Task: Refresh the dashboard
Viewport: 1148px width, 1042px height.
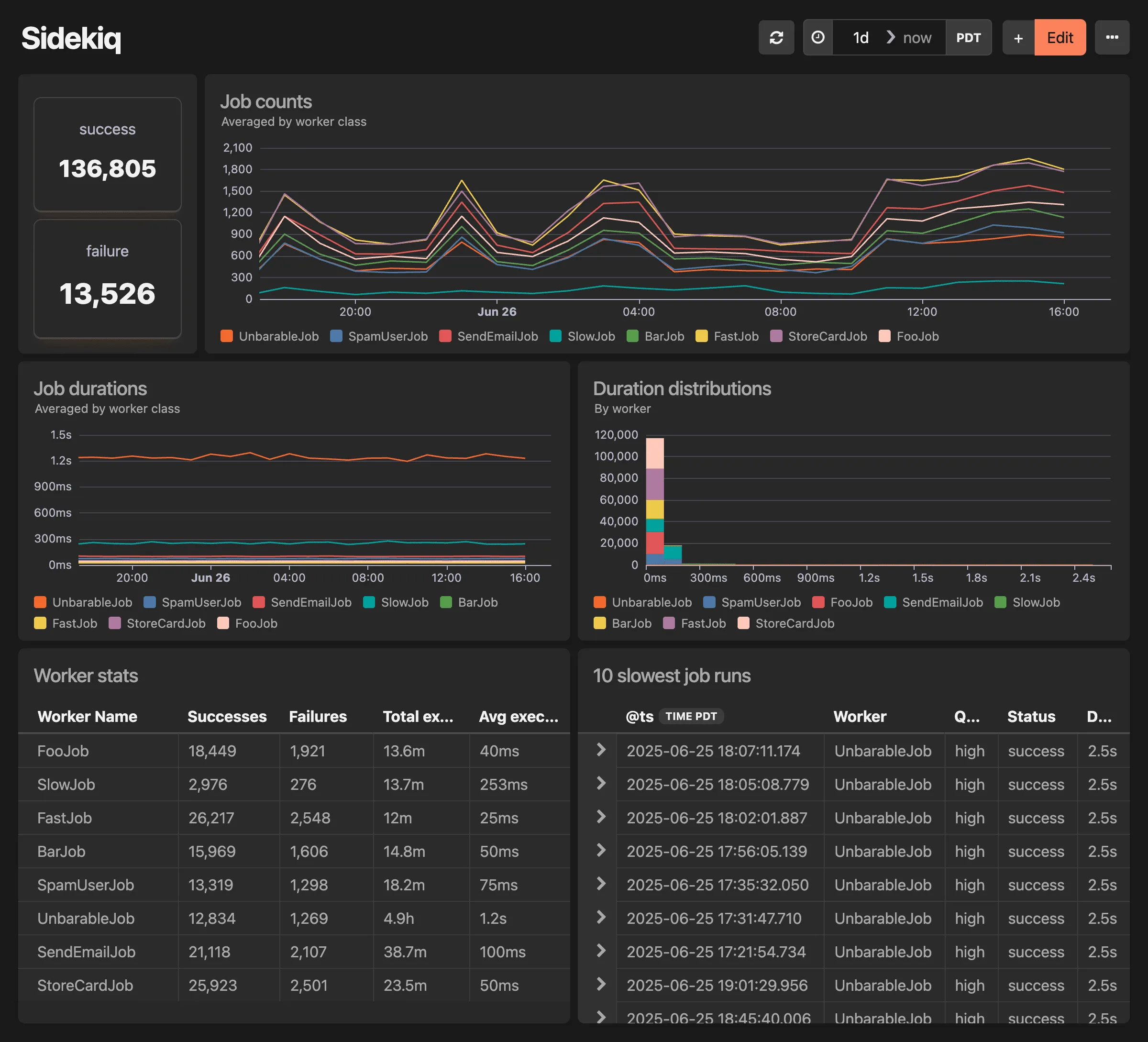Action: tap(776, 37)
